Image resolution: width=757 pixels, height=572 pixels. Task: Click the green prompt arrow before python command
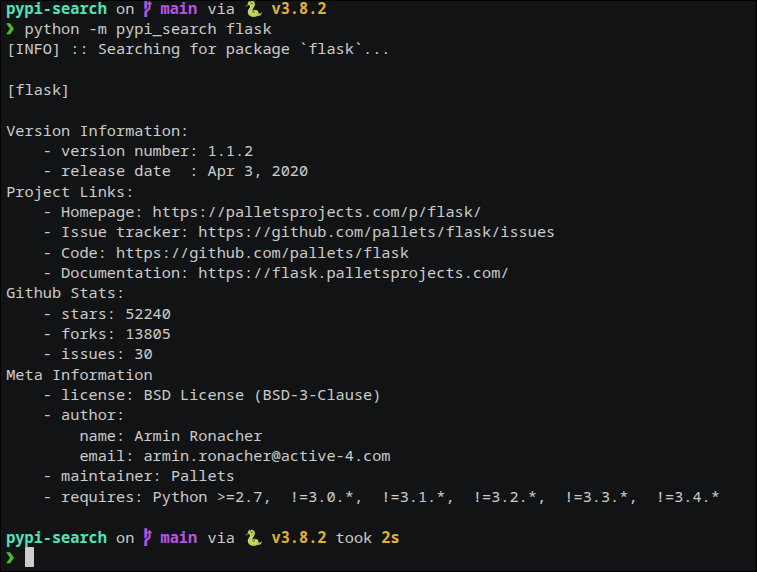point(10,29)
